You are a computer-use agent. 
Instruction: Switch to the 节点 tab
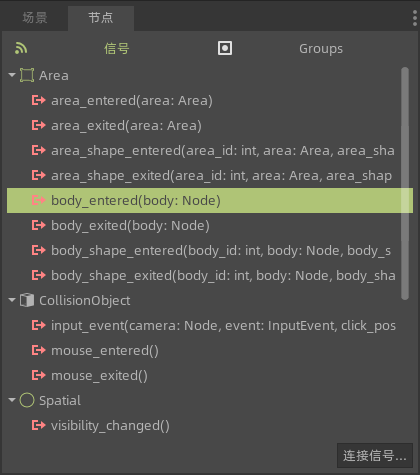pos(101,18)
